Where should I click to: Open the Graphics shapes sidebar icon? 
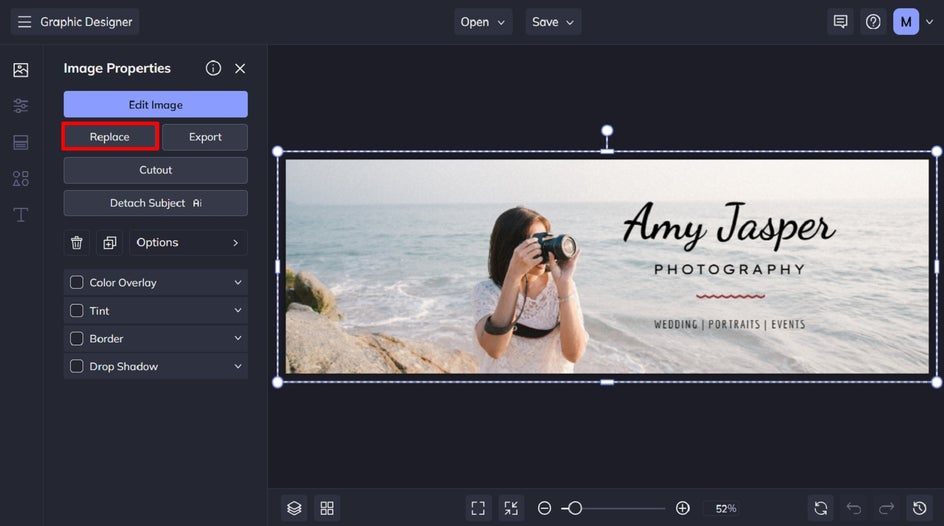[x=20, y=179]
